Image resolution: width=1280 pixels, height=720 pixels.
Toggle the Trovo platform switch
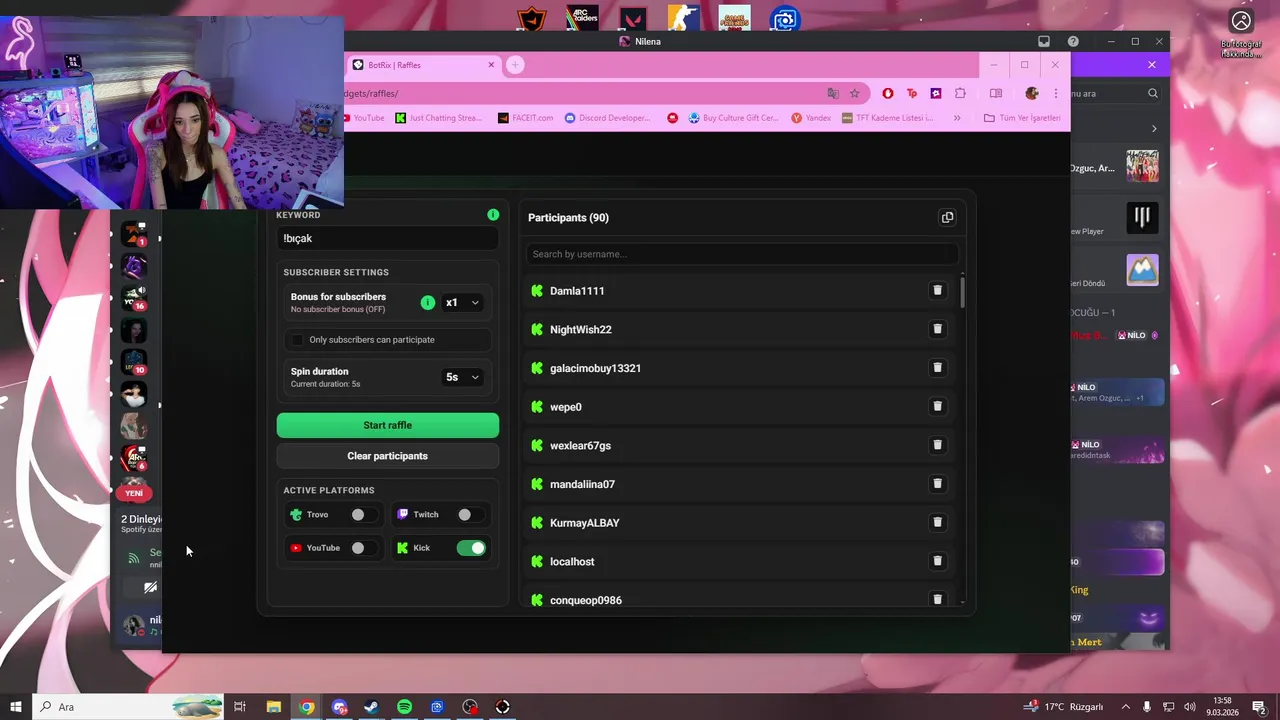coord(363,514)
